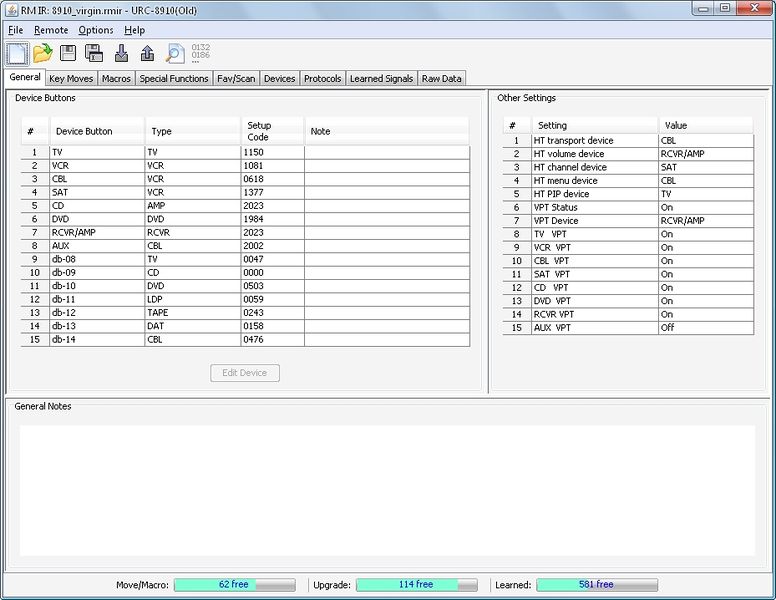
Task: Select the DVD VPT setting row
Action: (x=628, y=301)
